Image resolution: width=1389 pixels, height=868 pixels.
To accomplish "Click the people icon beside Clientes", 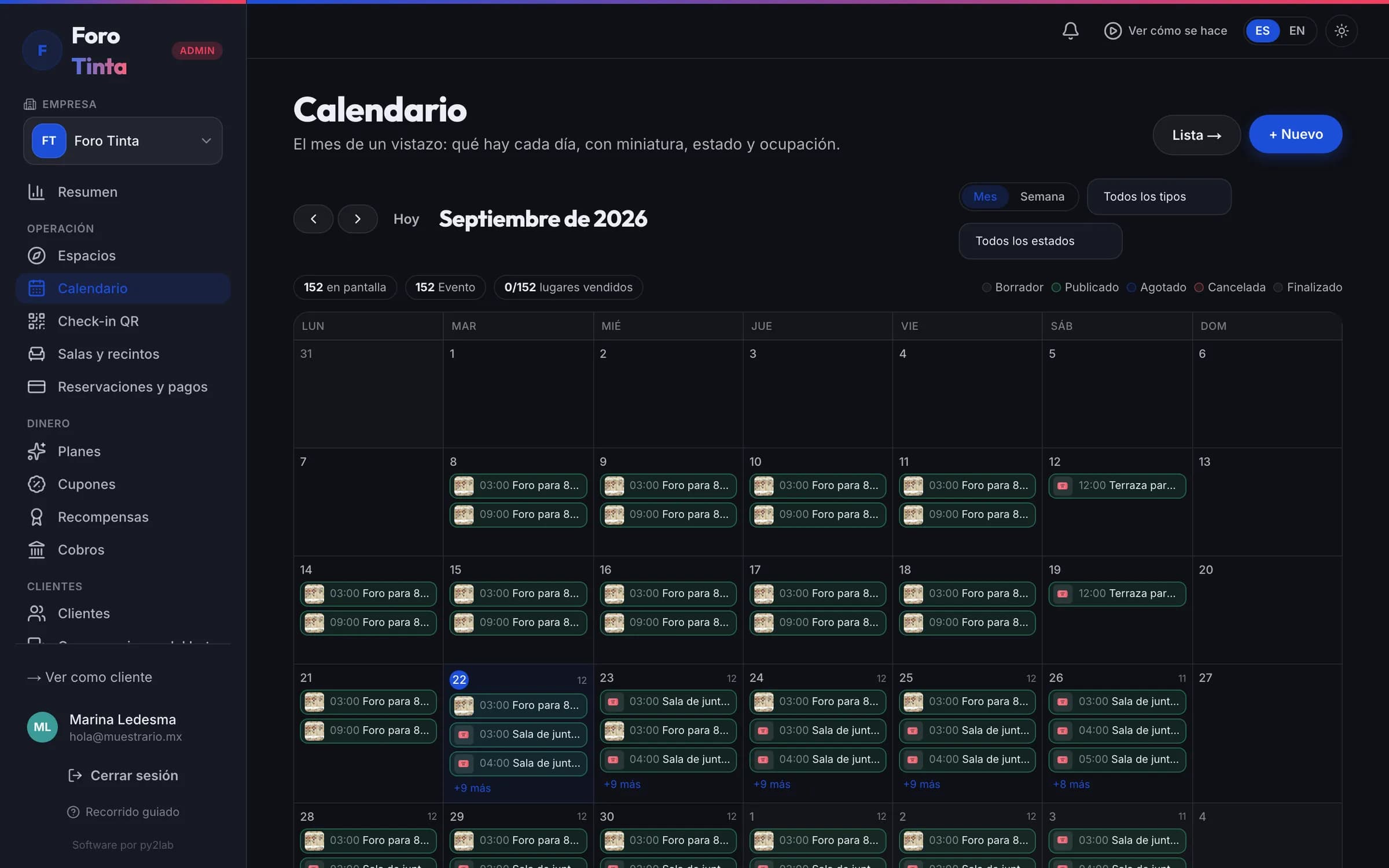I will (x=36, y=613).
